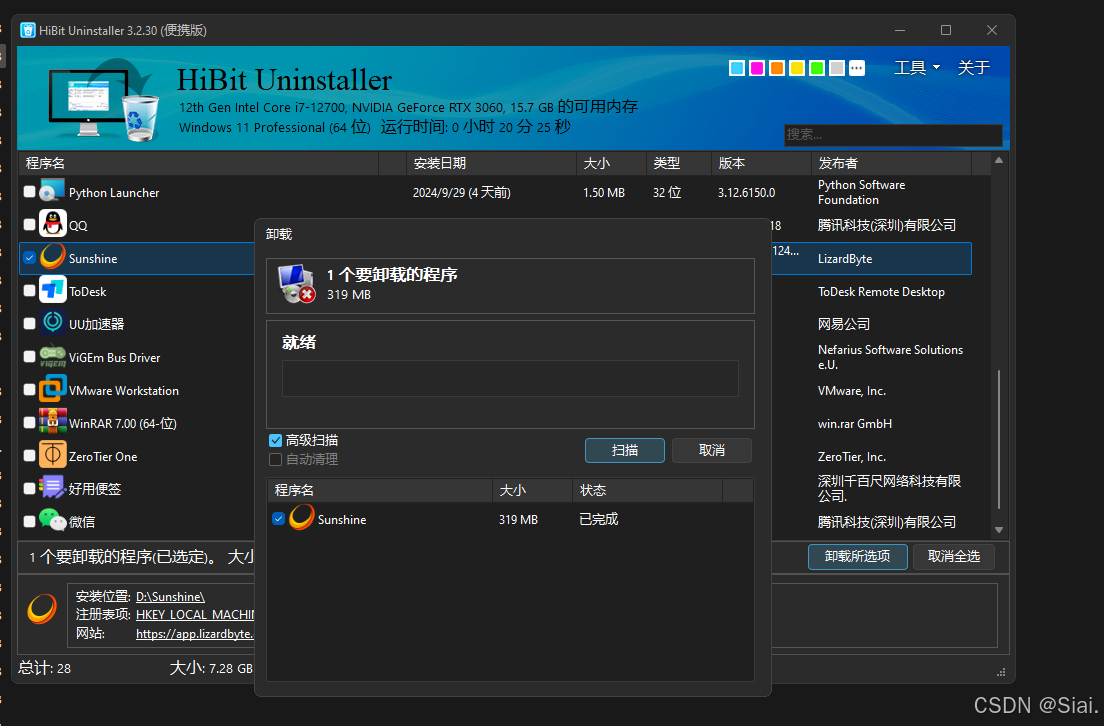Screen dimensions: 1104x726
Task: Click the large Sunshine icon in details panel
Action: point(42,608)
